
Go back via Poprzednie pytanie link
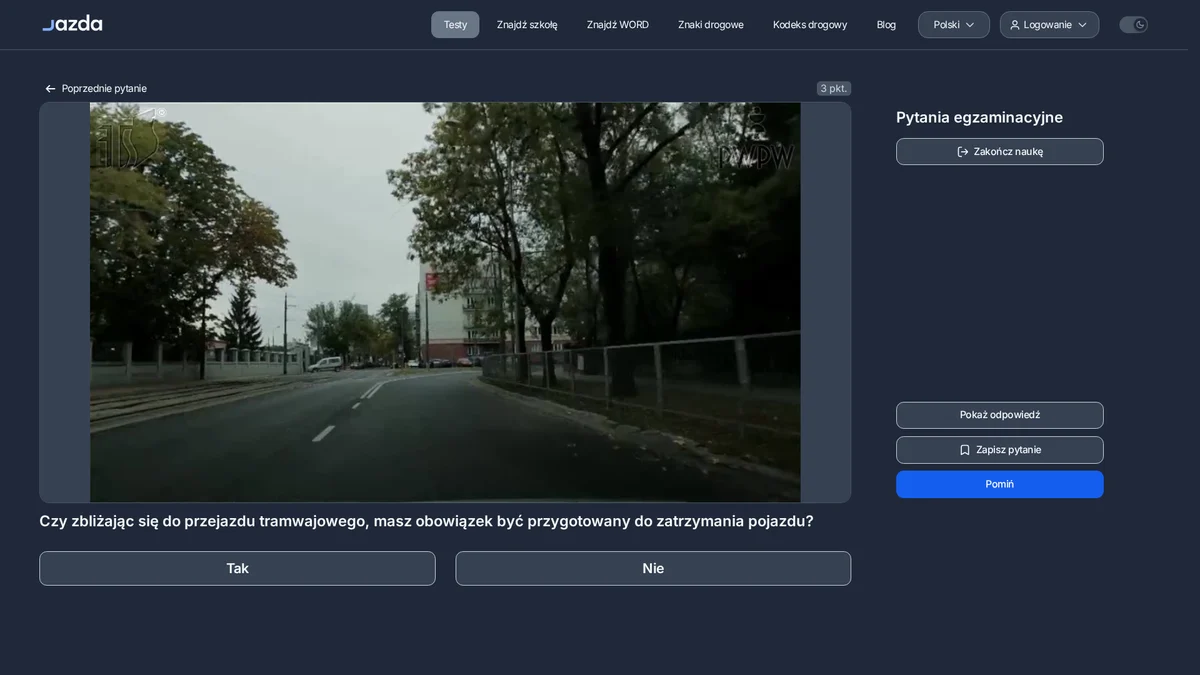(96, 89)
